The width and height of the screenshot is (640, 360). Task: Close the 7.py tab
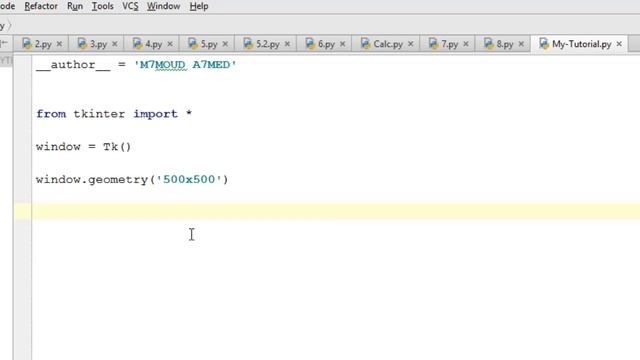[466, 44]
